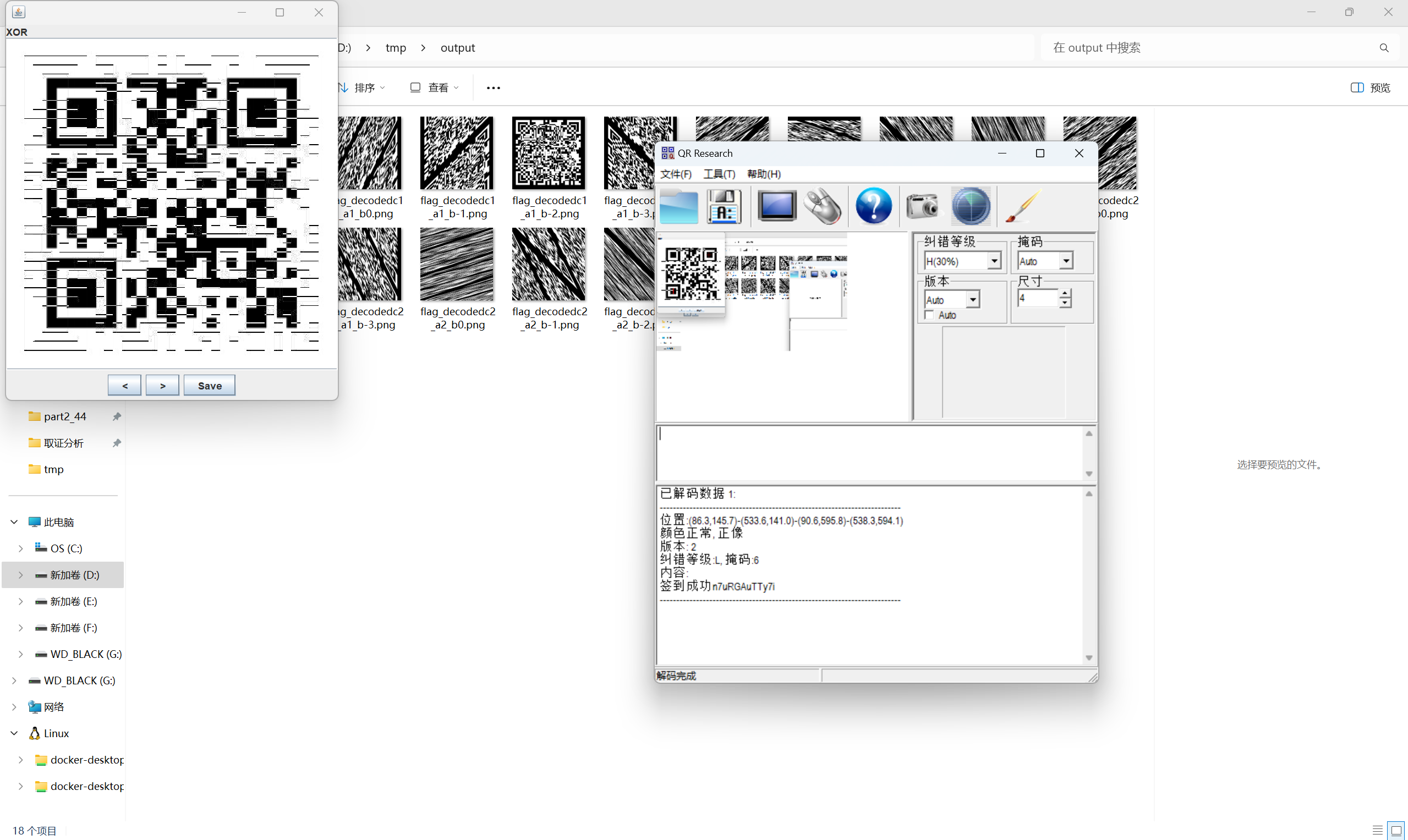Expand the 新加卷 (E:) drive node
The height and width of the screenshot is (840, 1408).
(20, 601)
